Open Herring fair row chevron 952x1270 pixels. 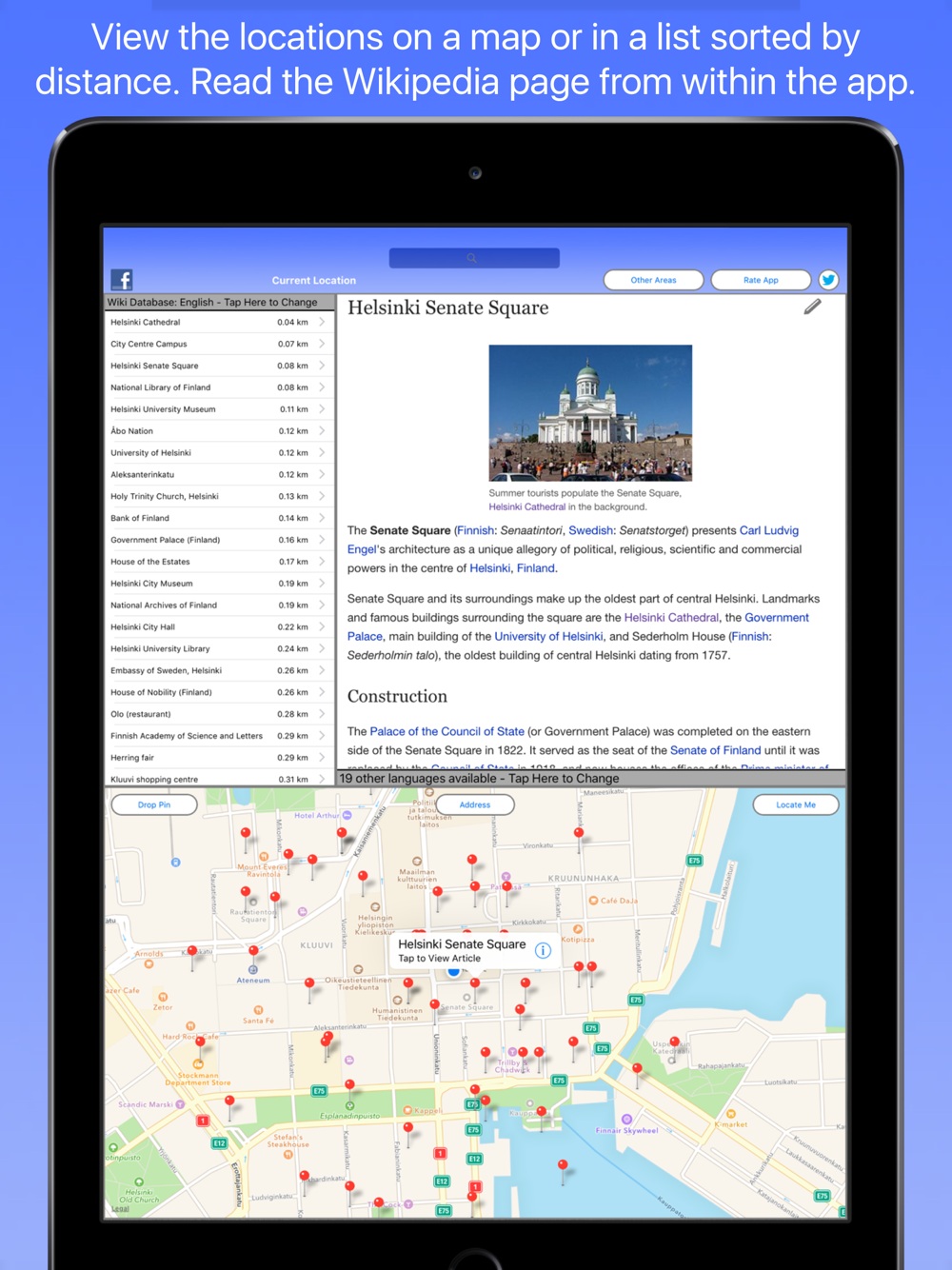[x=322, y=758]
